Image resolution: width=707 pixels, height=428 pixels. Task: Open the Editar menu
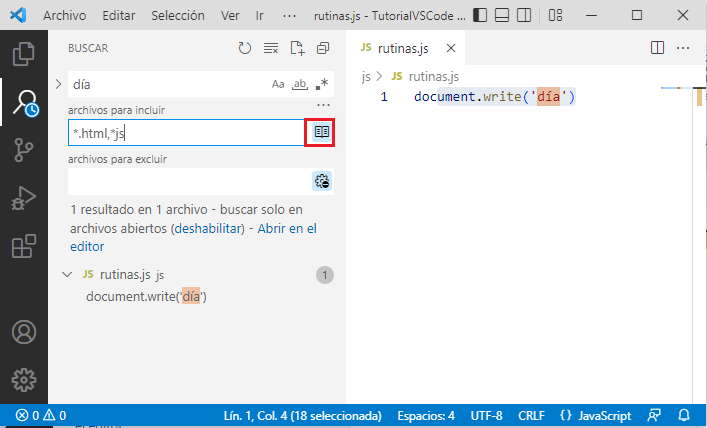(119, 15)
